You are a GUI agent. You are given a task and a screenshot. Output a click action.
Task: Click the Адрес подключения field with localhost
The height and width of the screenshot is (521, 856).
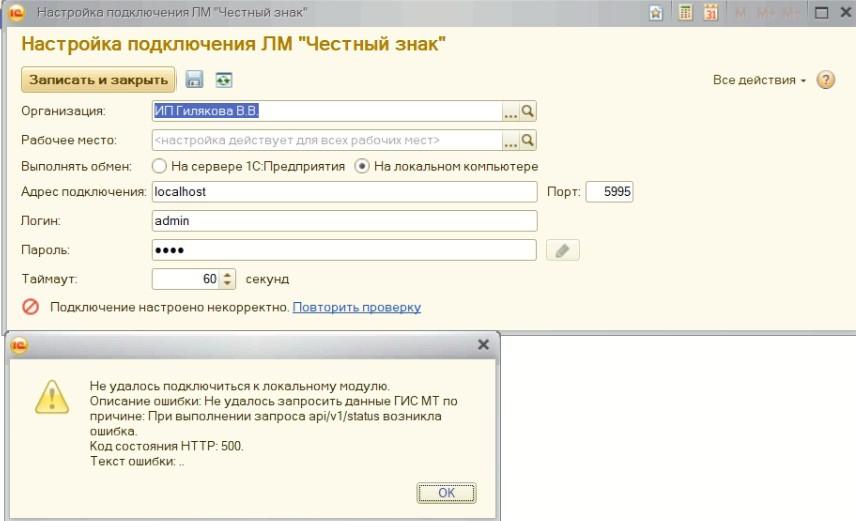(x=343, y=191)
